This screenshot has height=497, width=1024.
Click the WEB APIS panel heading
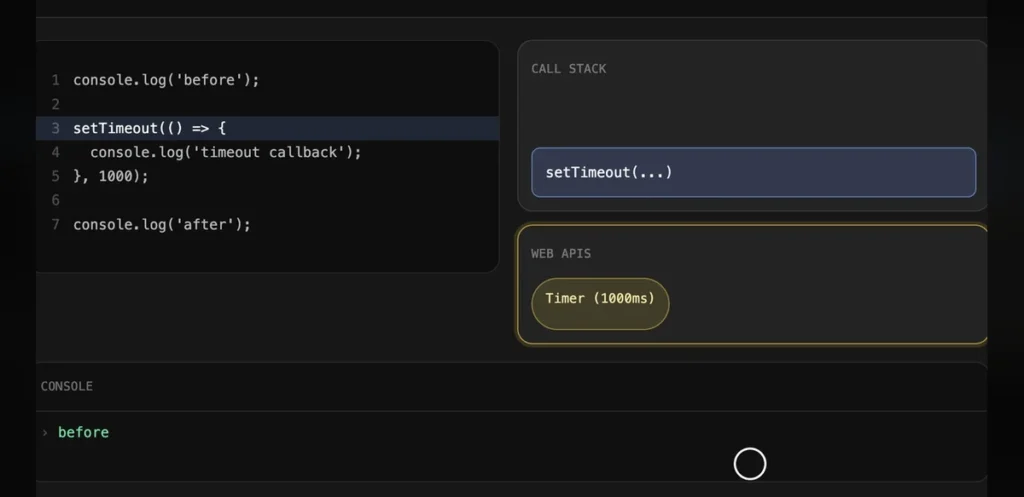tap(561, 253)
